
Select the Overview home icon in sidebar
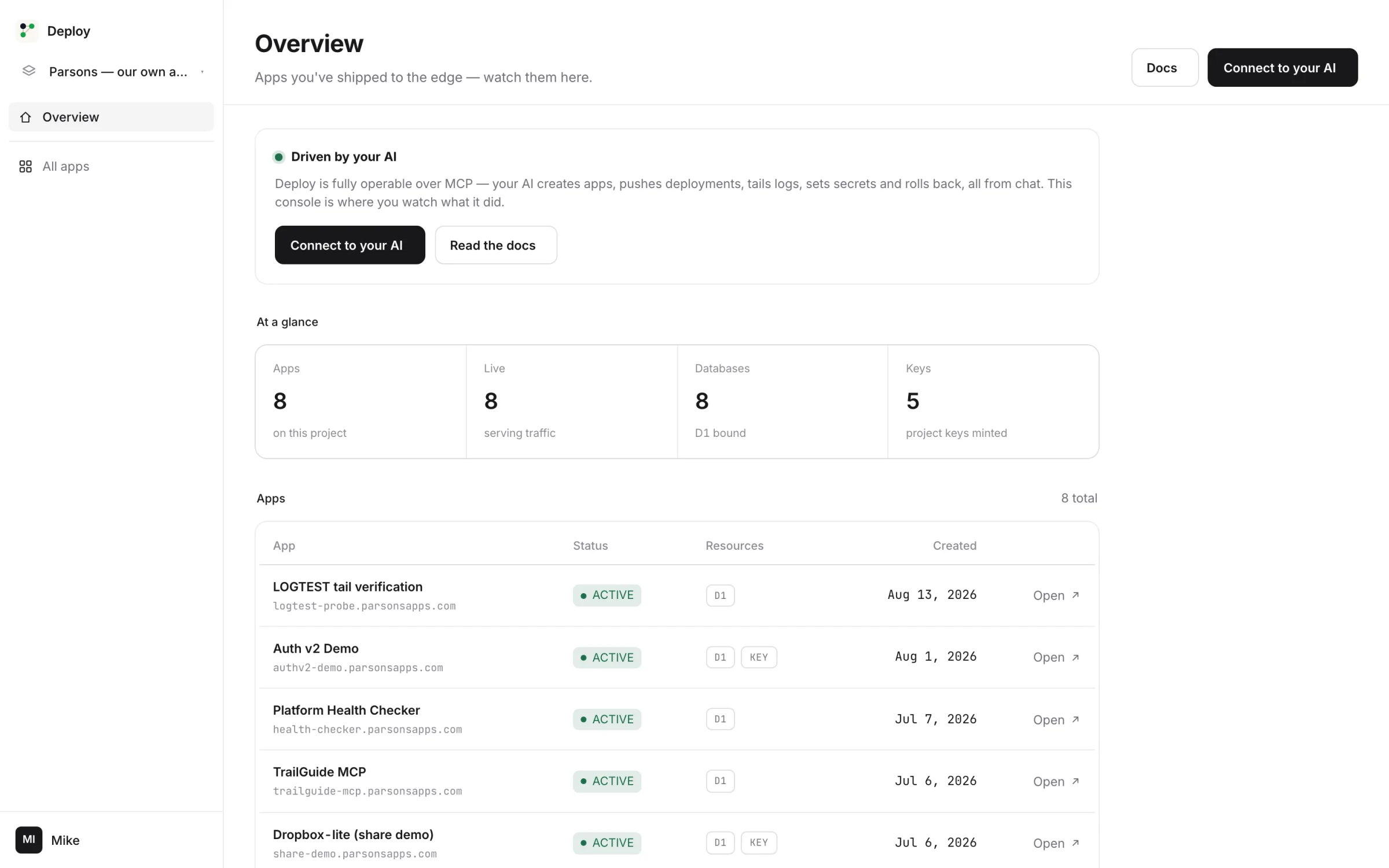(x=25, y=117)
